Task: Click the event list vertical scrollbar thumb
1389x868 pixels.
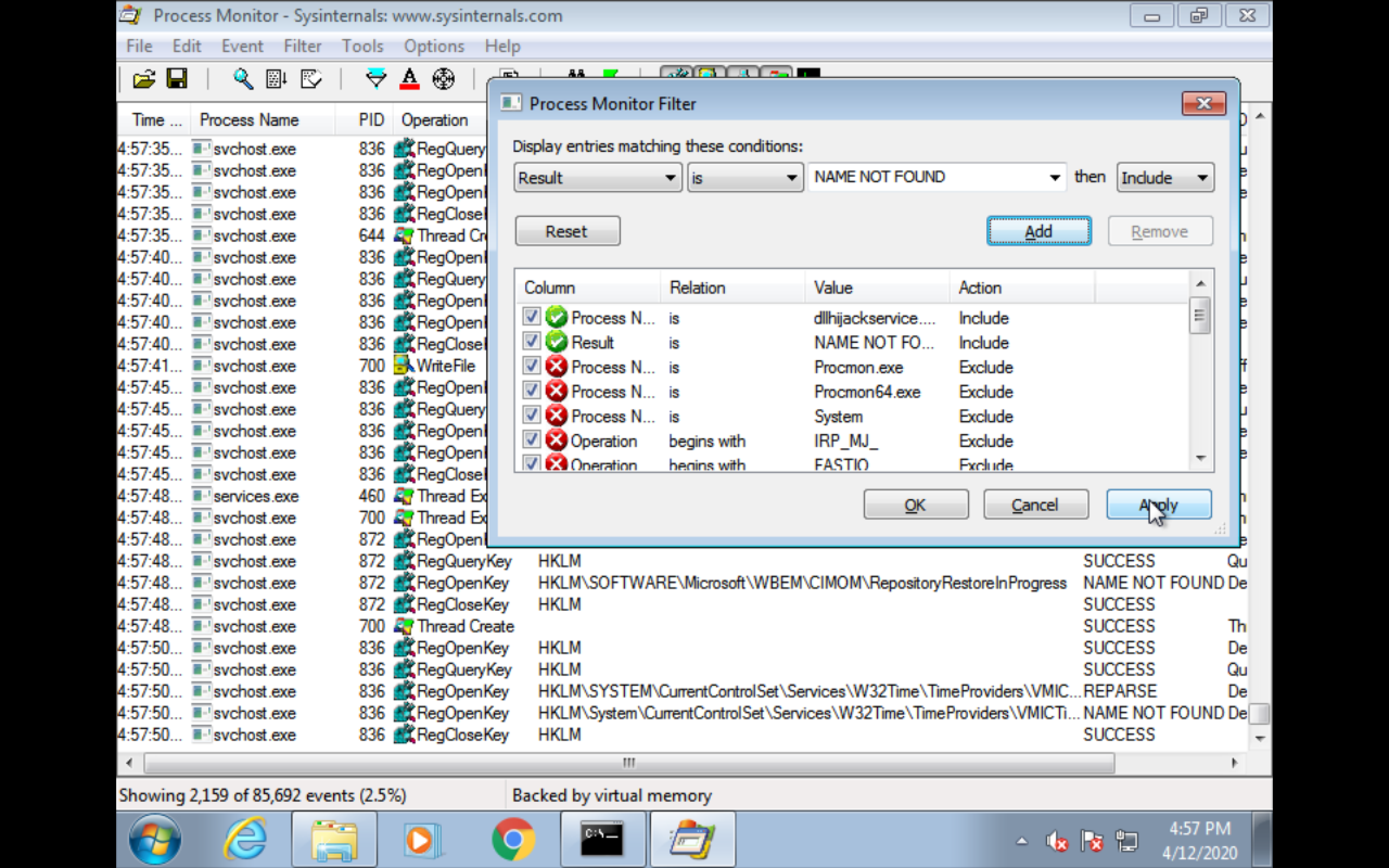Action: [x=1260, y=713]
